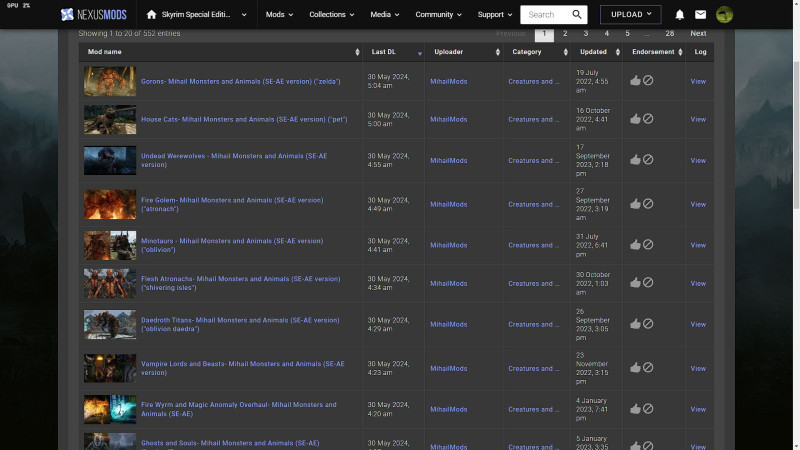Abstain from endorsing the Gorons mod

(648, 80)
